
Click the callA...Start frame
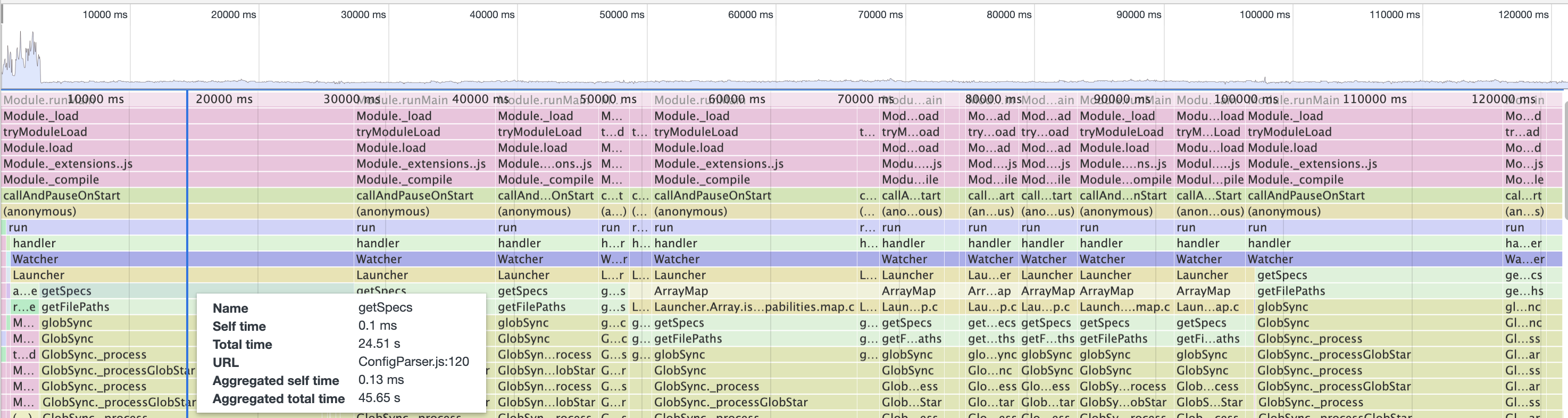(x=1209, y=195)
